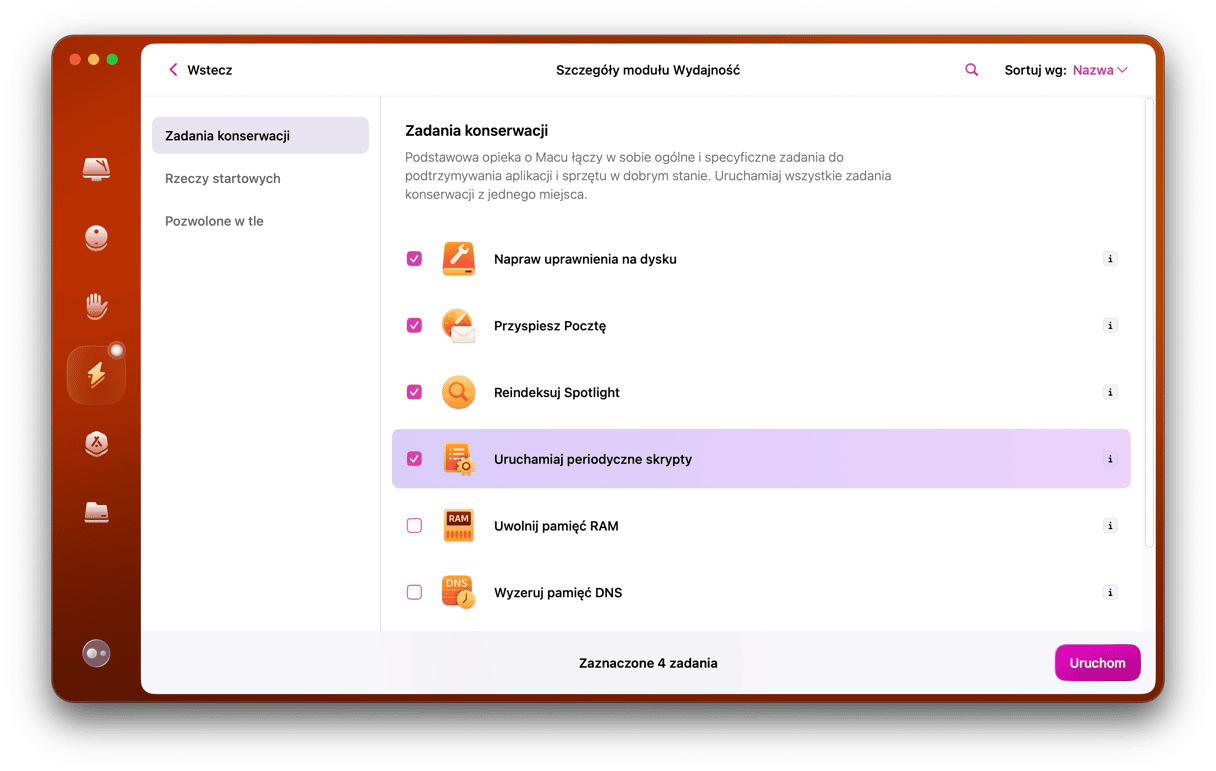The width and height of the screenshot is (1216, 771).
Task: Select the Performance lightning bolt sidebar icon
Action: (x=96, y=375)
